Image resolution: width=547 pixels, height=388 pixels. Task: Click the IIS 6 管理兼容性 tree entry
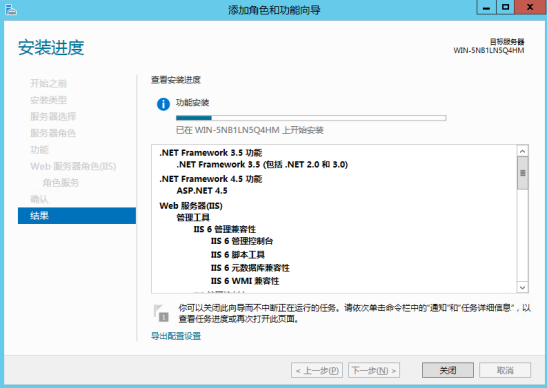225,229
